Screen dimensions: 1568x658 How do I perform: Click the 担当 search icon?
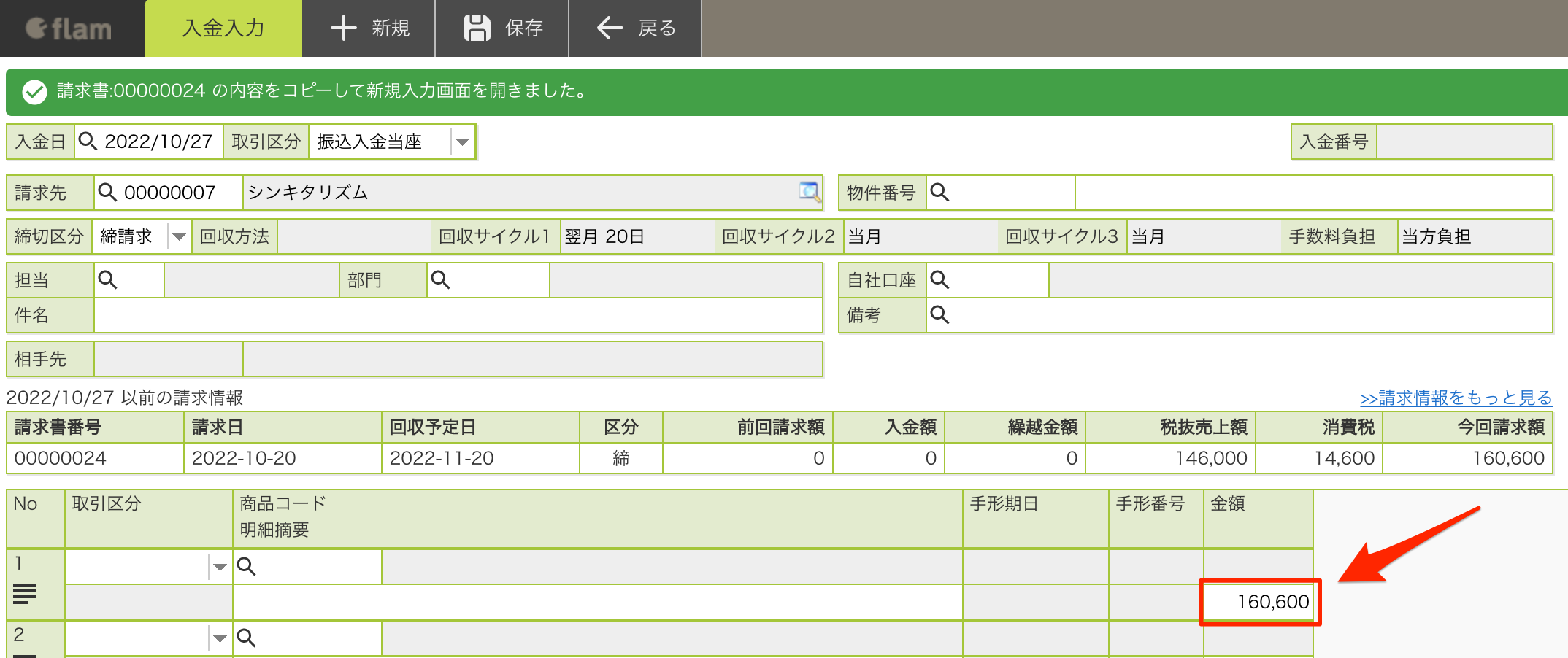[107, 279]
